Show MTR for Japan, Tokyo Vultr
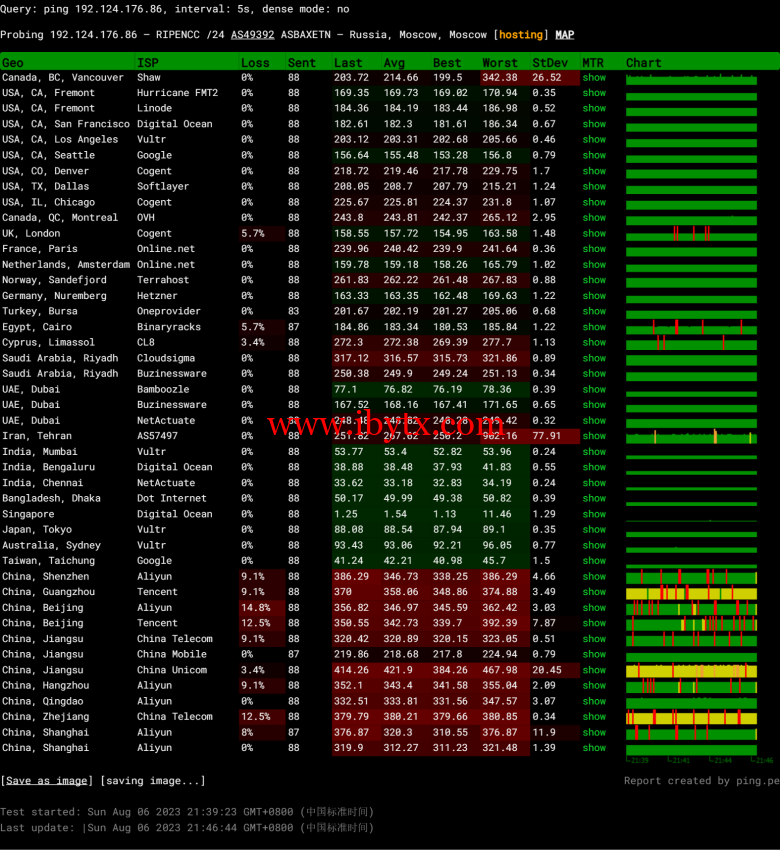780x850 pixels. click(x=594, y=530)
